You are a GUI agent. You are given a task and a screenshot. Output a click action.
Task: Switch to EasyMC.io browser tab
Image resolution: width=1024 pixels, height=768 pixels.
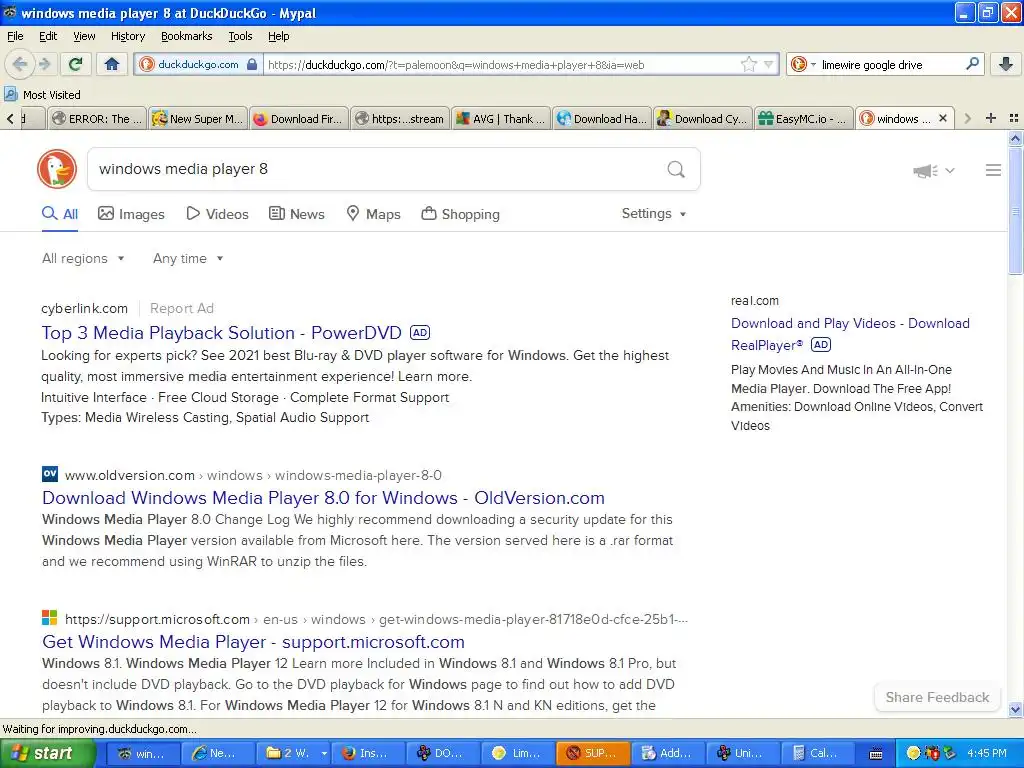[803, 118]
